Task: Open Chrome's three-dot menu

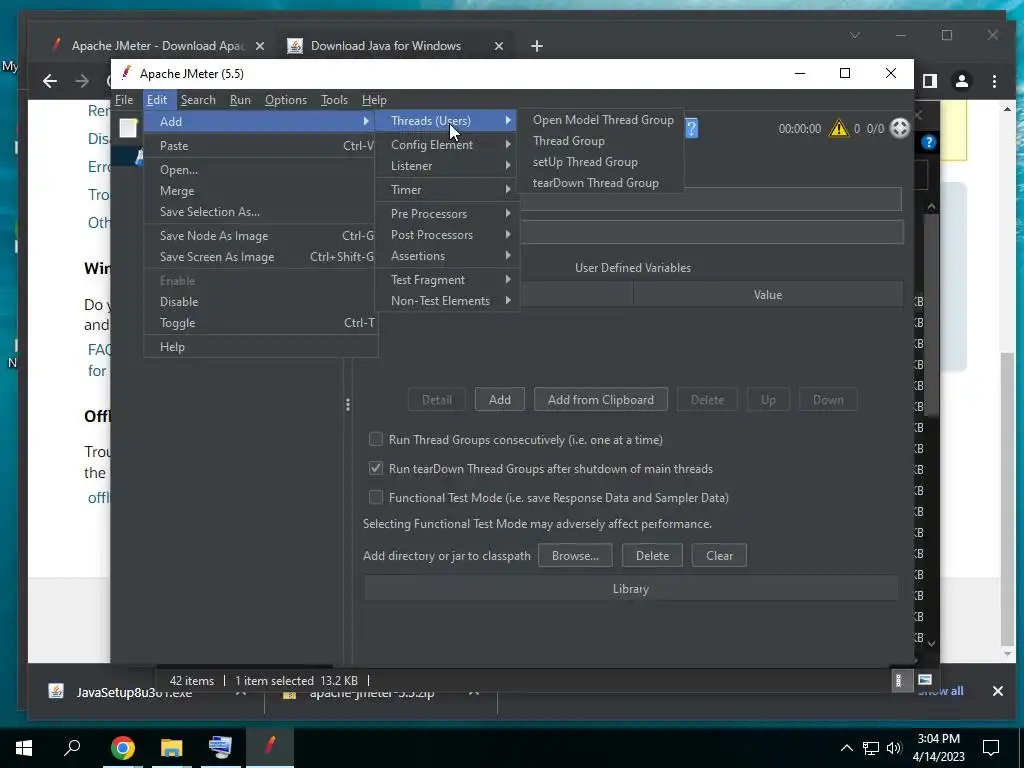Action: tap(994, 81)
